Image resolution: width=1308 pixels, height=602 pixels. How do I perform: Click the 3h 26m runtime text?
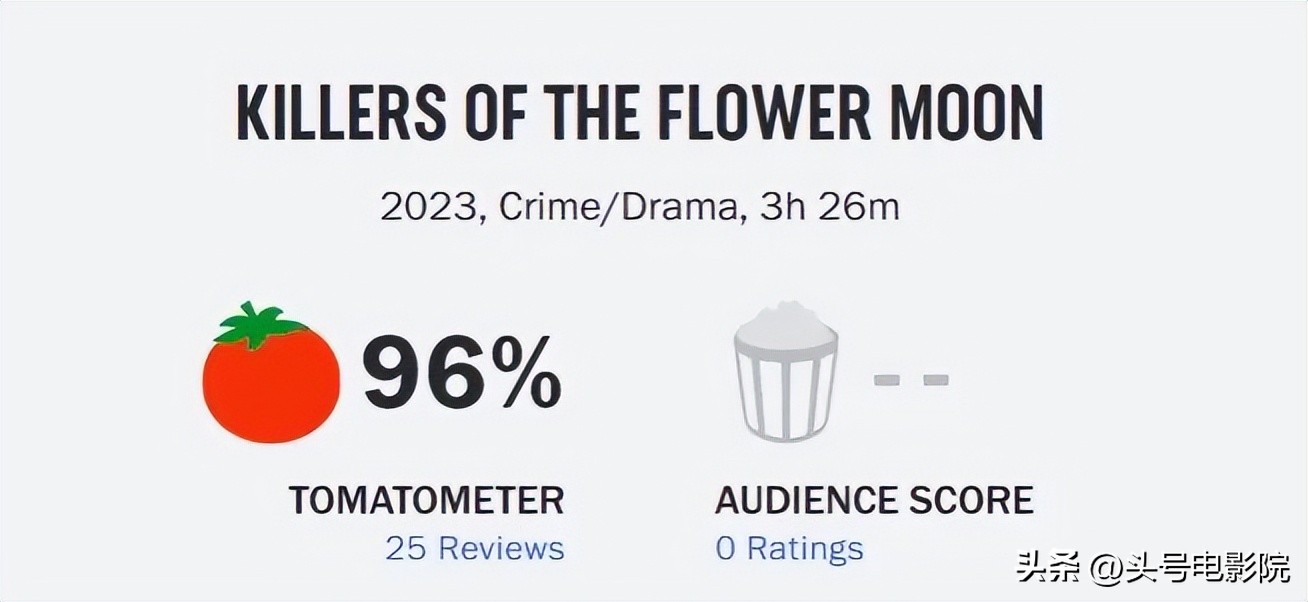pos(828,208)
